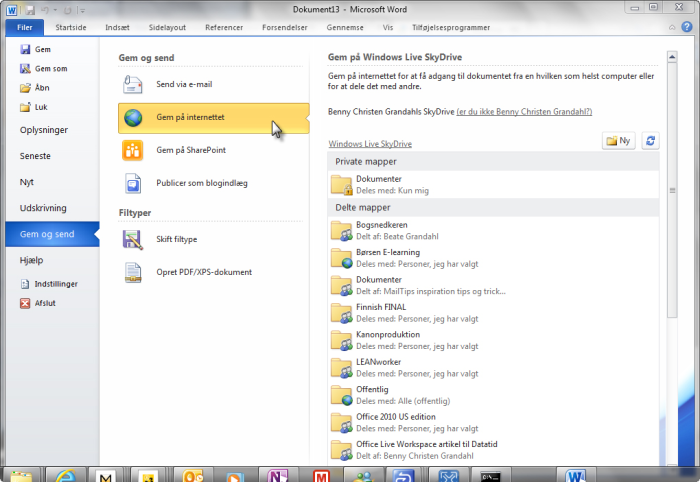The image size is (700, 482).
Task: Switch to the Forsendelser tab
Action: (x=285, y=27)
